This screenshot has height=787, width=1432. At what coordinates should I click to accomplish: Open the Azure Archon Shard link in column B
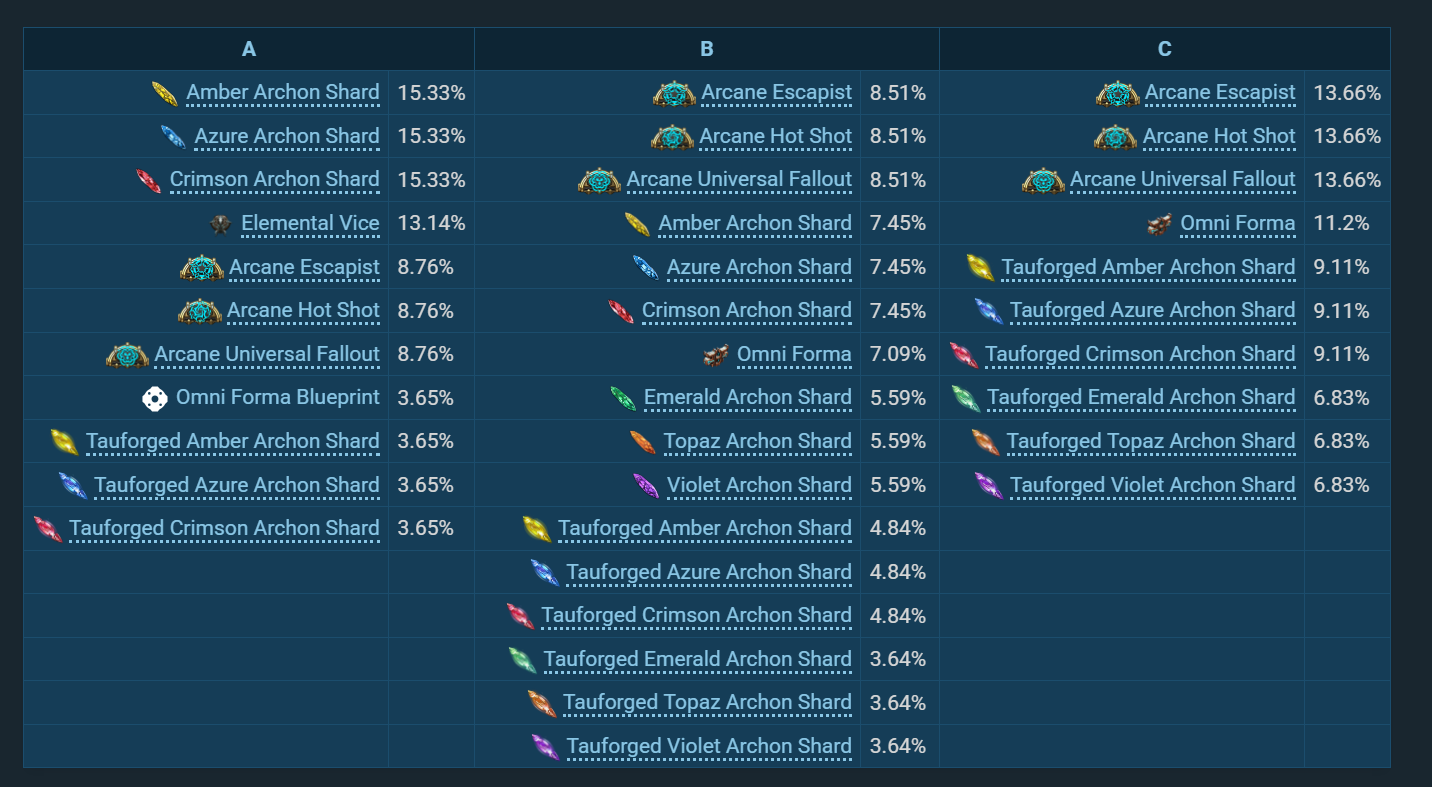(x=759, y=267)
